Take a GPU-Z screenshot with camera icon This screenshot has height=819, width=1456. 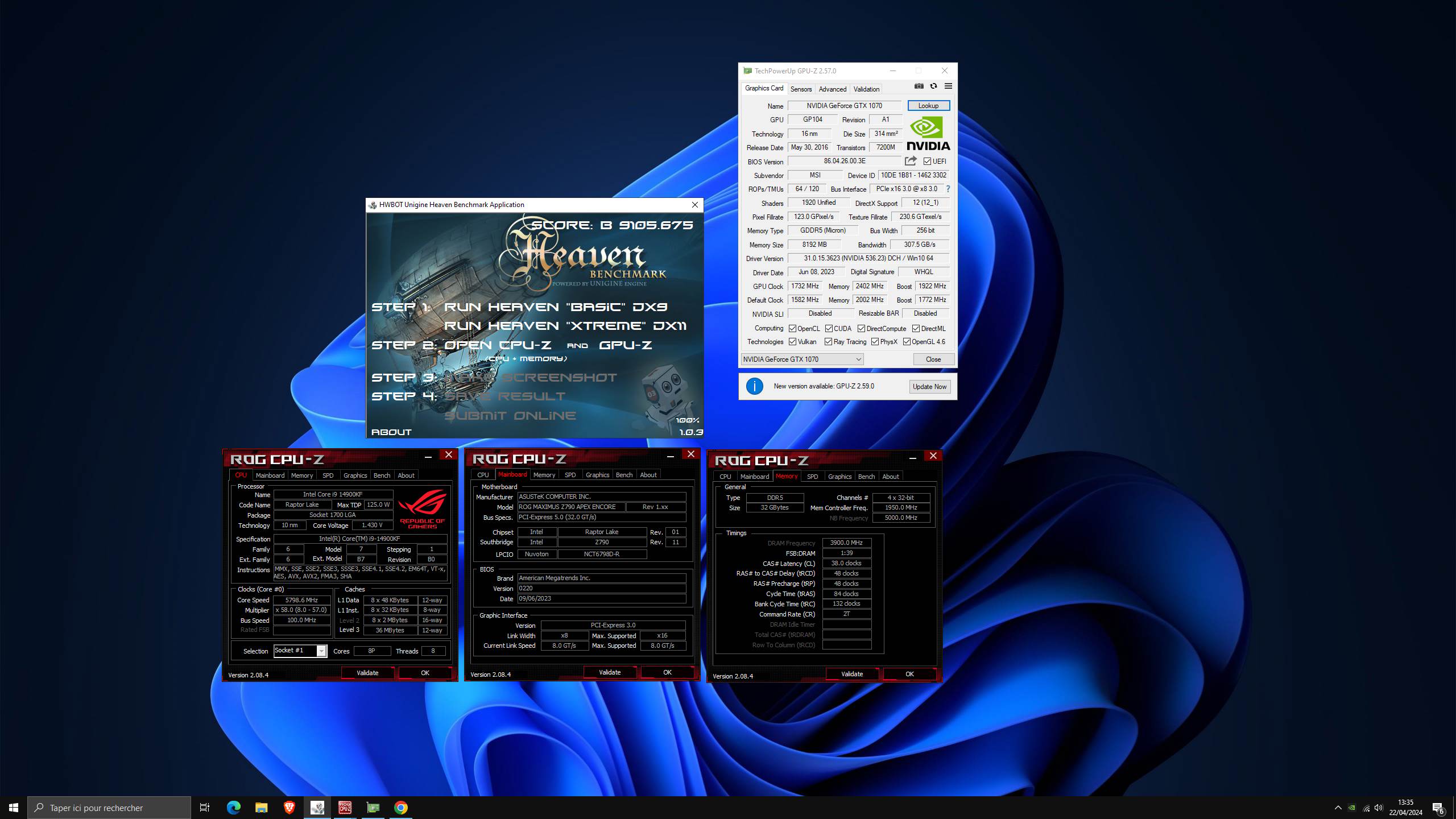coord(919,86)
